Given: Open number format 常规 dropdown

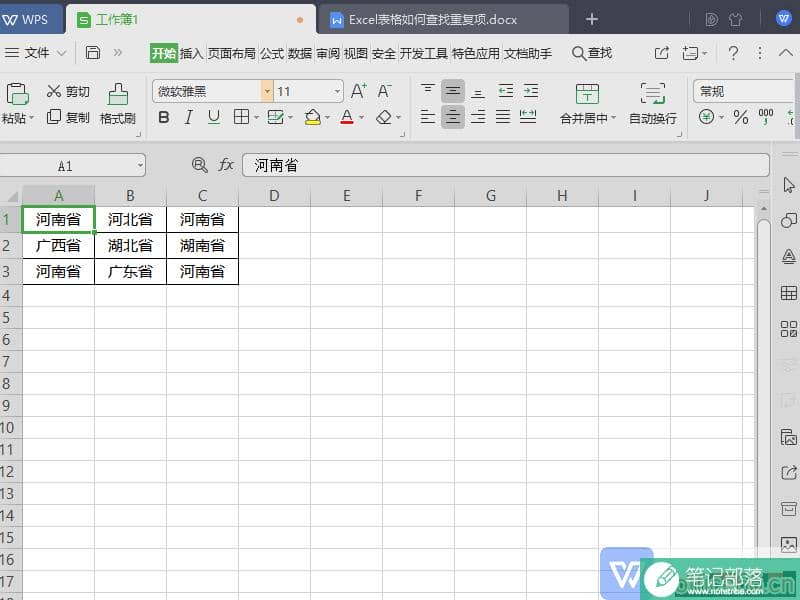Looking at the screenshot, I should coord(743,91).
